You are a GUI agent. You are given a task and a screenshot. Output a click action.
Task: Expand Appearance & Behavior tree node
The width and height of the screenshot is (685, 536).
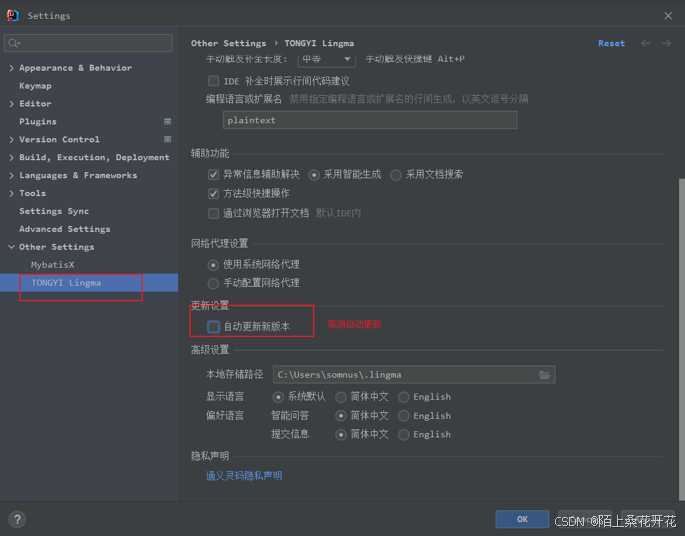(11, 68)
